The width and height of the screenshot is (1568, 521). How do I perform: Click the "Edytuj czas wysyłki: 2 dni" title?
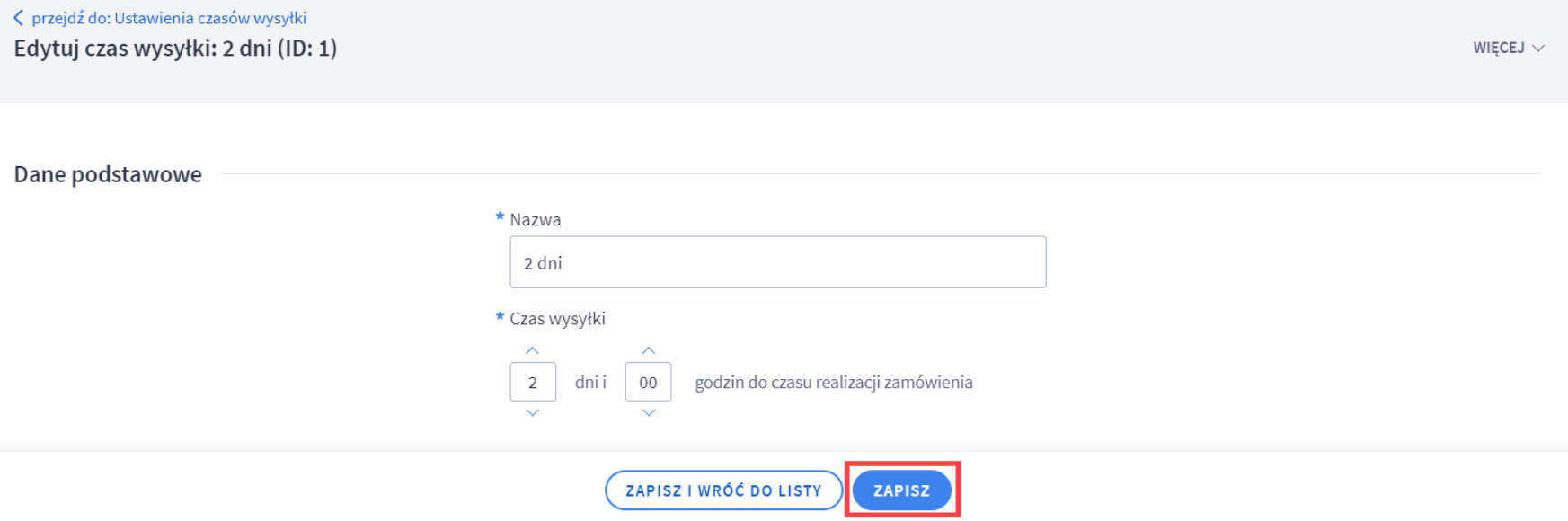click(x=175, y=49)
